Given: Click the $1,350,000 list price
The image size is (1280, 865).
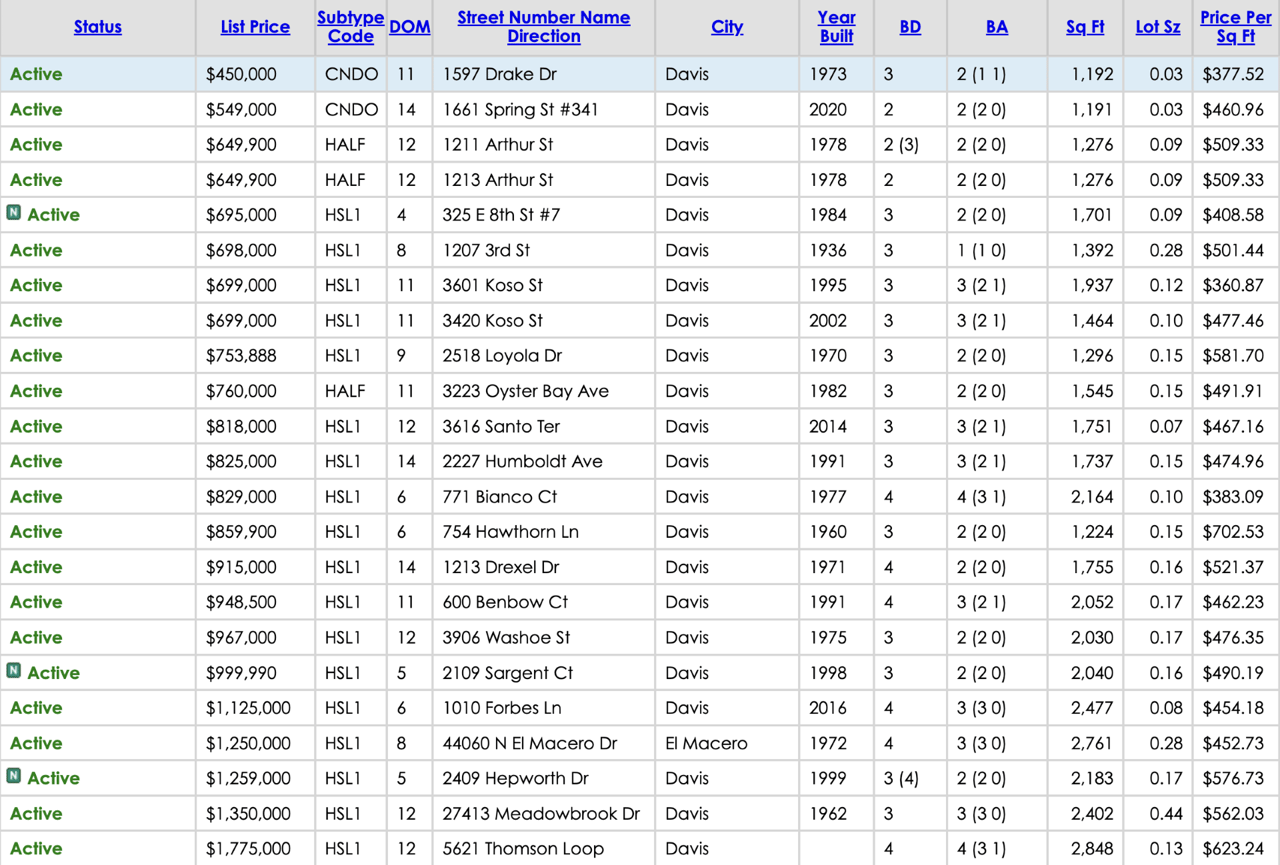Looking at the screenshot, I should click(248, 814).
